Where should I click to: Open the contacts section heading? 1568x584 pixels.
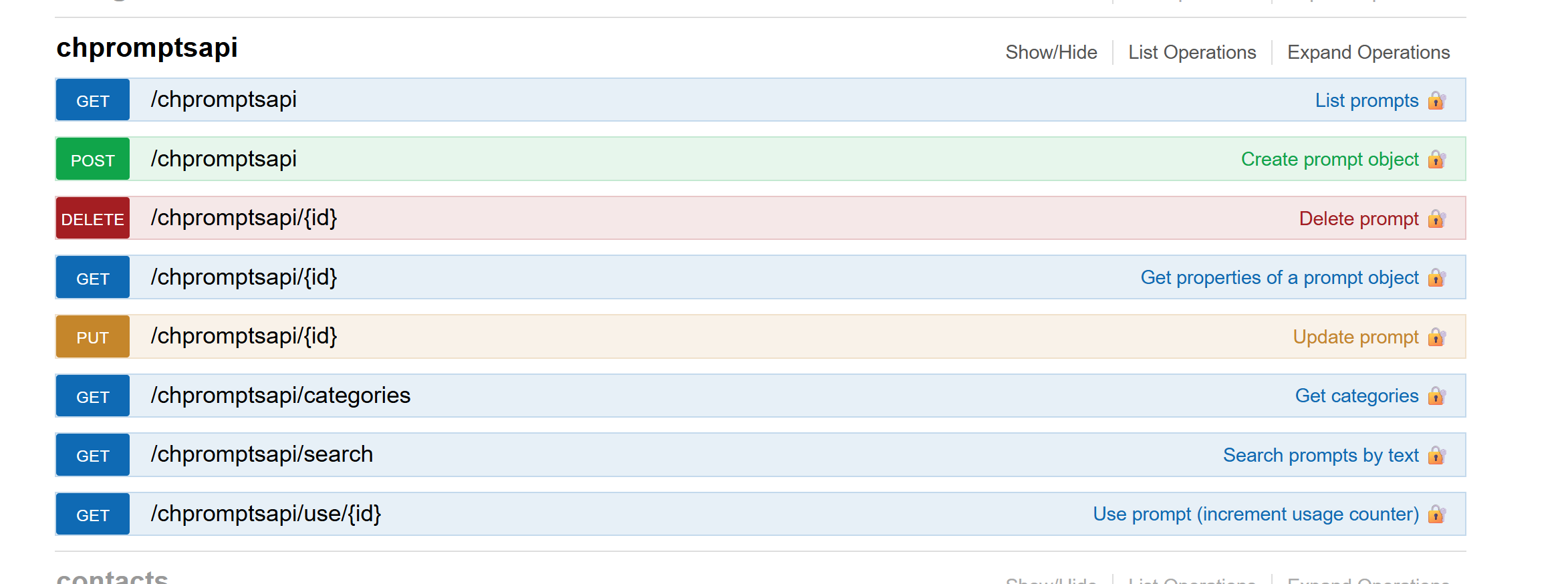coord(112,577)
